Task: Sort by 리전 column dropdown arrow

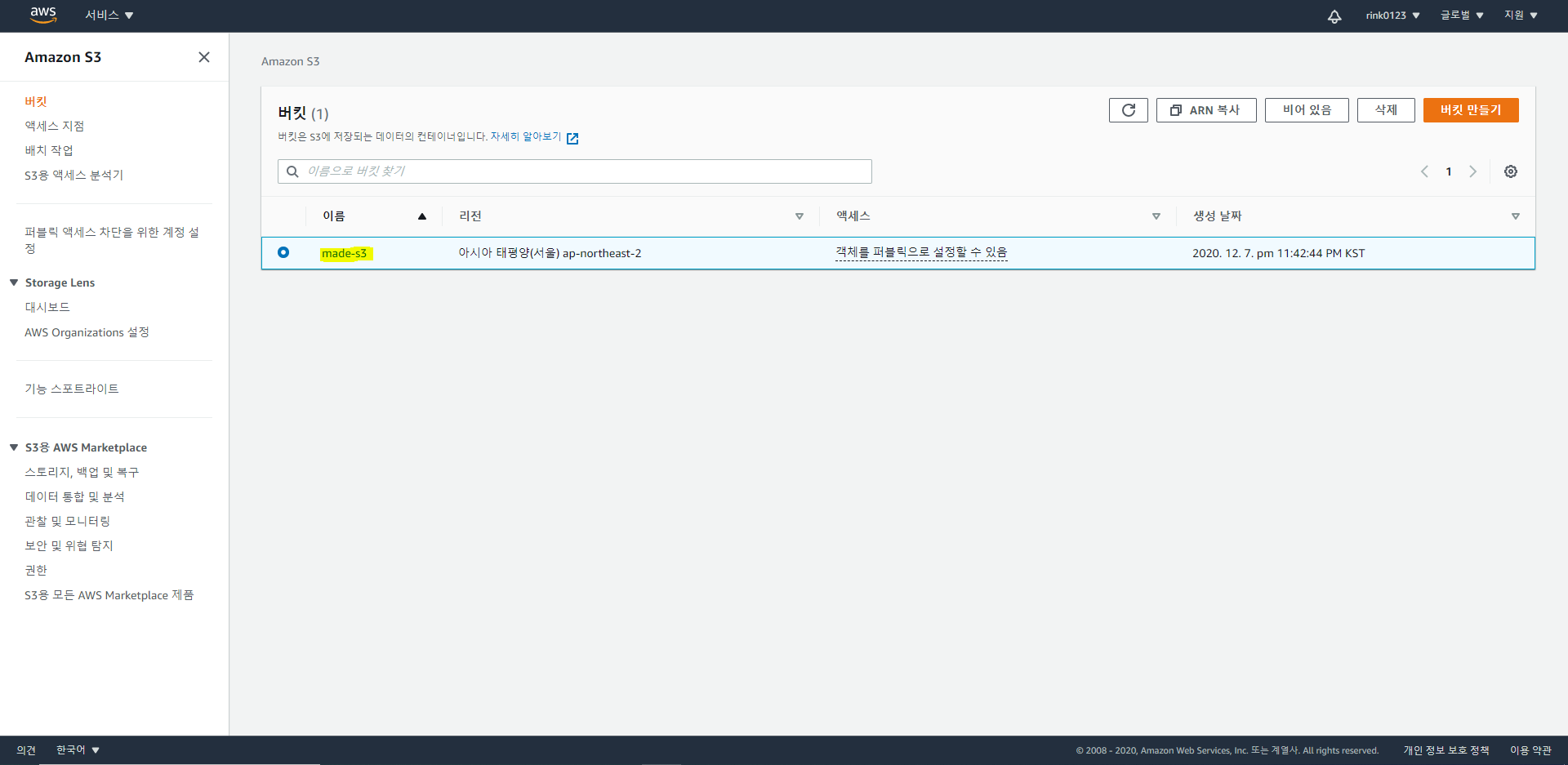Action: (800, 216)
